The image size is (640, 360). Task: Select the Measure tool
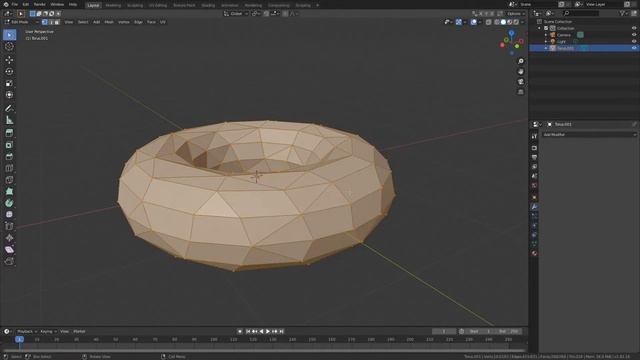pos(9,120)
